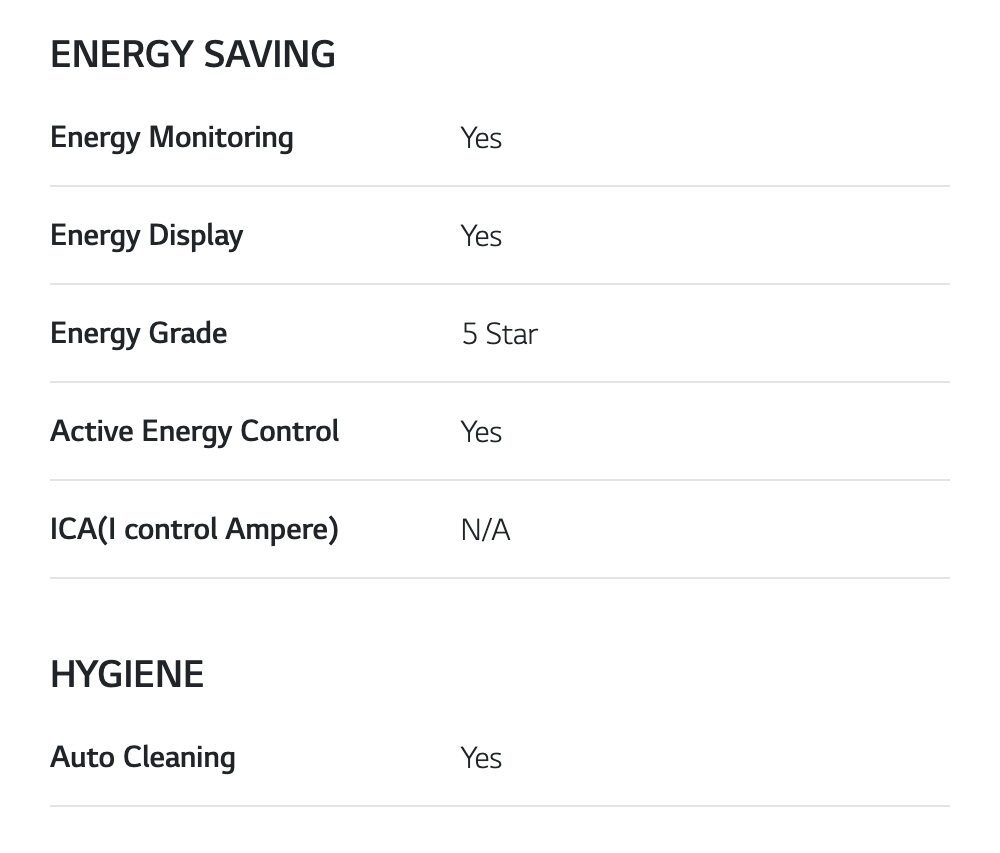Image resolution: width=1000 pixels, height=853 pixels.
Task: Select the Energy Monitoring label
Action: [x=171, y=137]
